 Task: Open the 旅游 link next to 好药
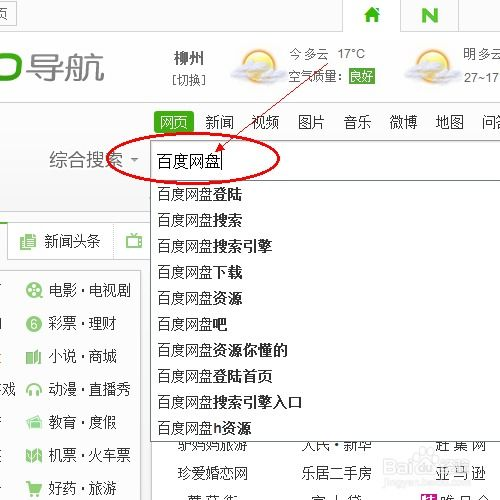pyautogui.click(x=103, y=489)
